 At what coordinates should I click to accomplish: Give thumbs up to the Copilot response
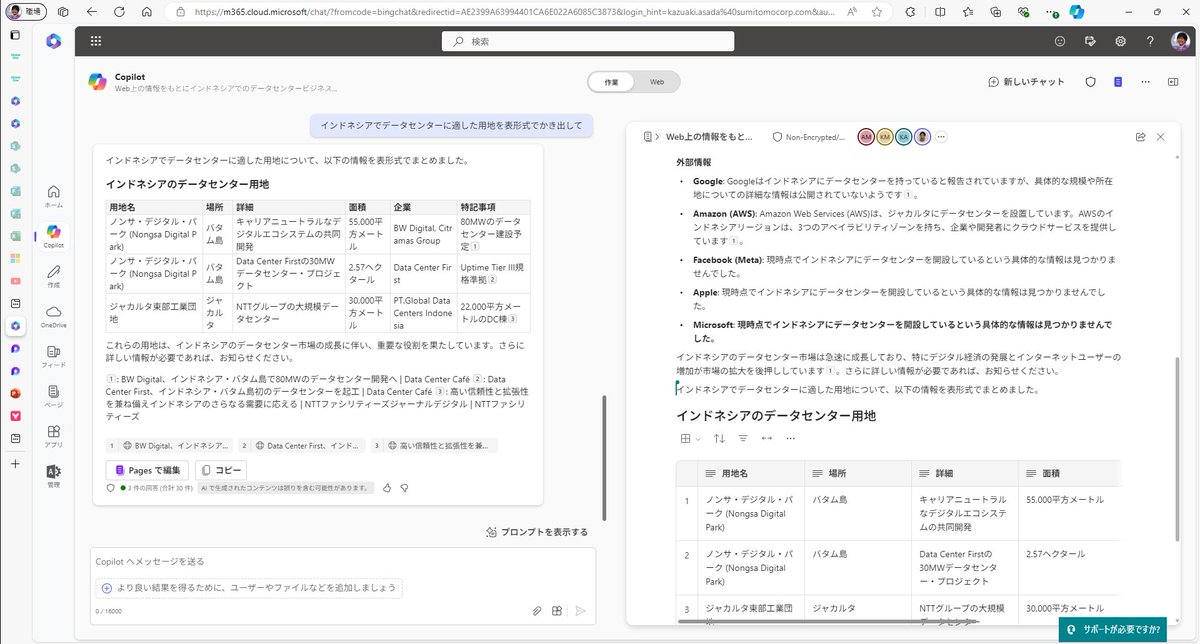[387, 488]
